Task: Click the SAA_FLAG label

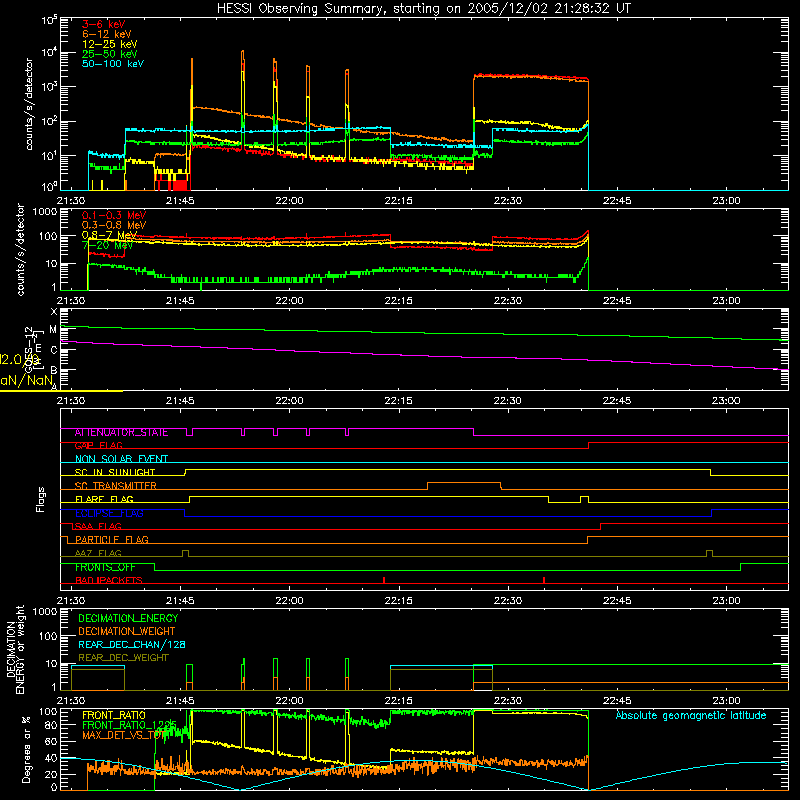Action: 98,527
